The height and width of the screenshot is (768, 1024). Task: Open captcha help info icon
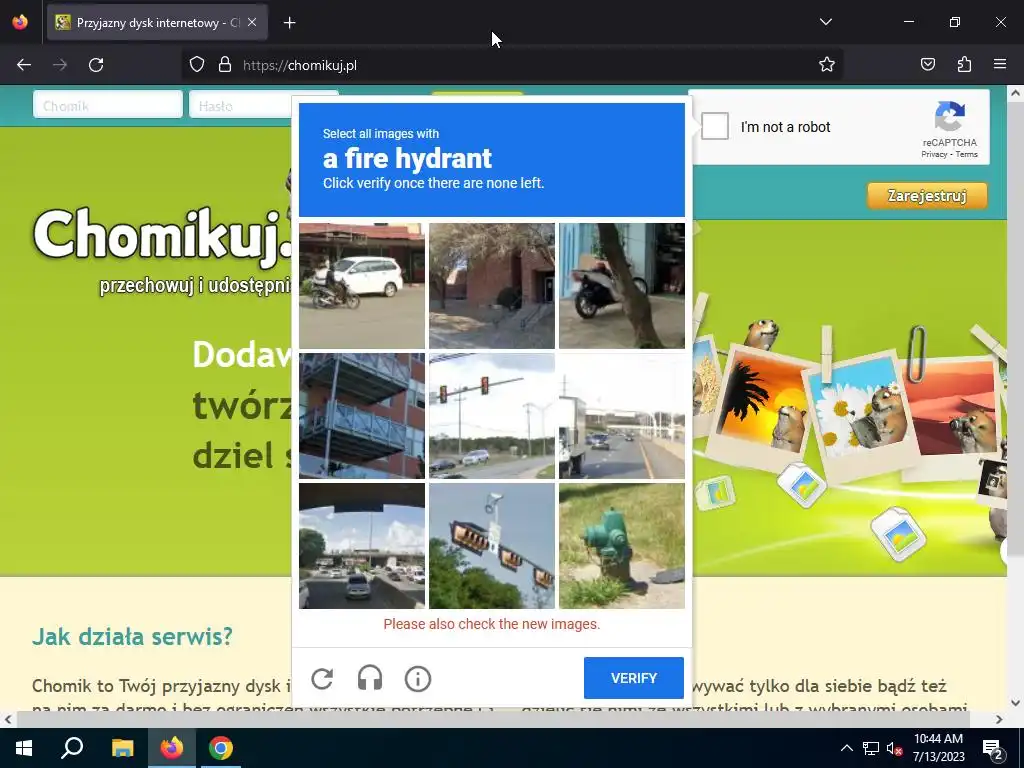(x=418, y=679)
